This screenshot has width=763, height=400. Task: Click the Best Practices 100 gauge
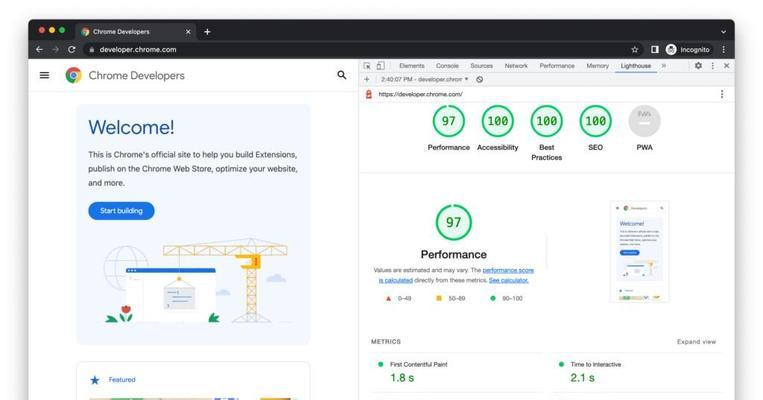coord(546,121)
